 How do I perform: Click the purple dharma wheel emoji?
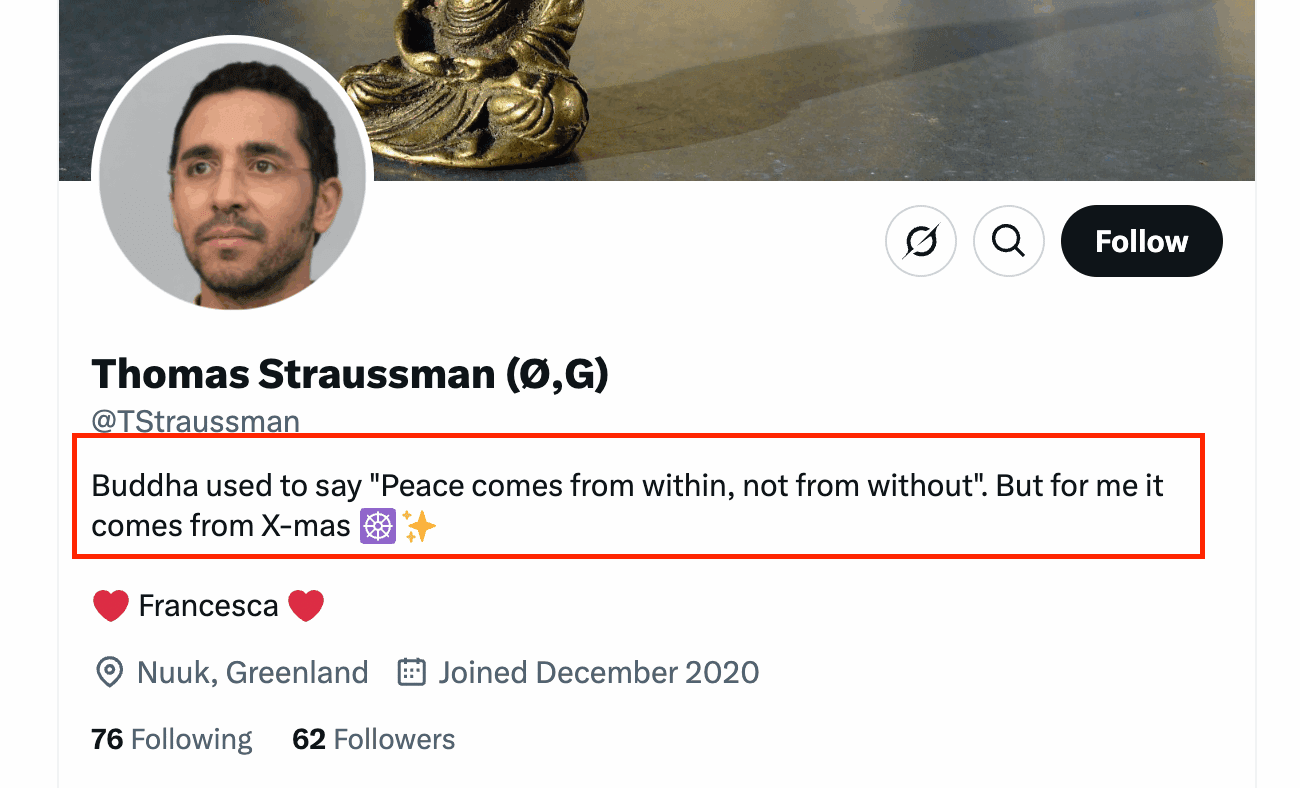(378, 526)
